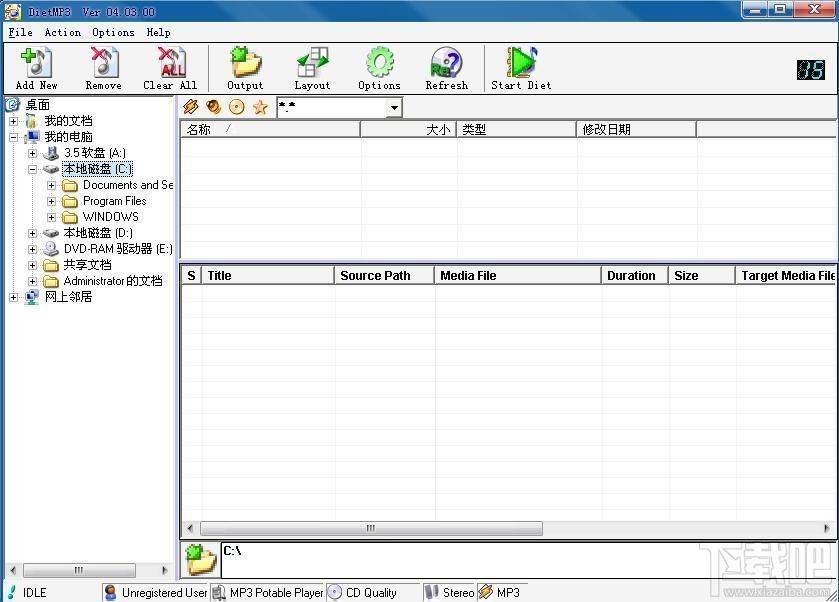Viewport: 839px width, 602px height.
Task: Collapse the 我的电脑 tree node
Action: tap(13, 137)
